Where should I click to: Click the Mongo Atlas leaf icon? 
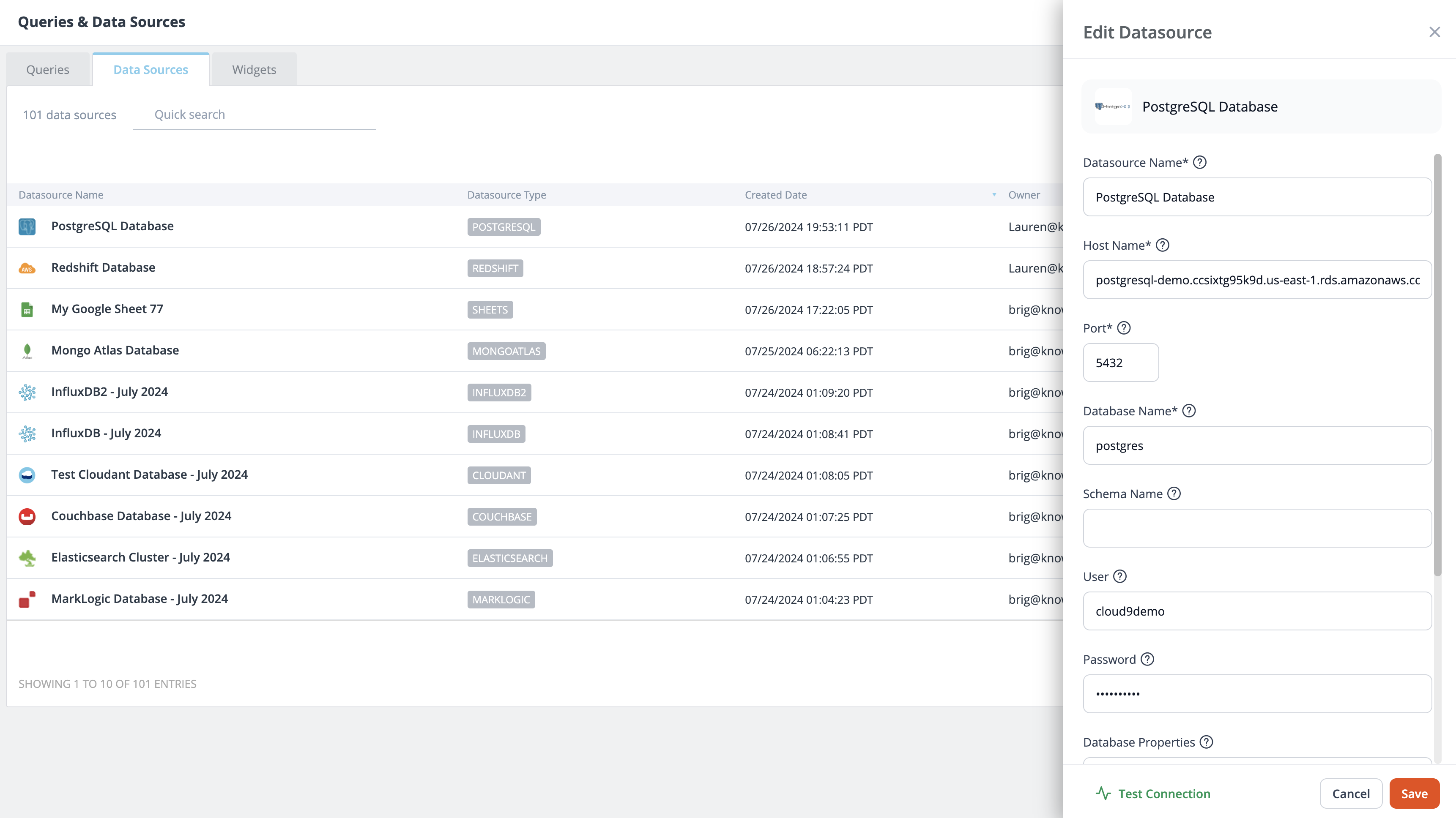27,351
